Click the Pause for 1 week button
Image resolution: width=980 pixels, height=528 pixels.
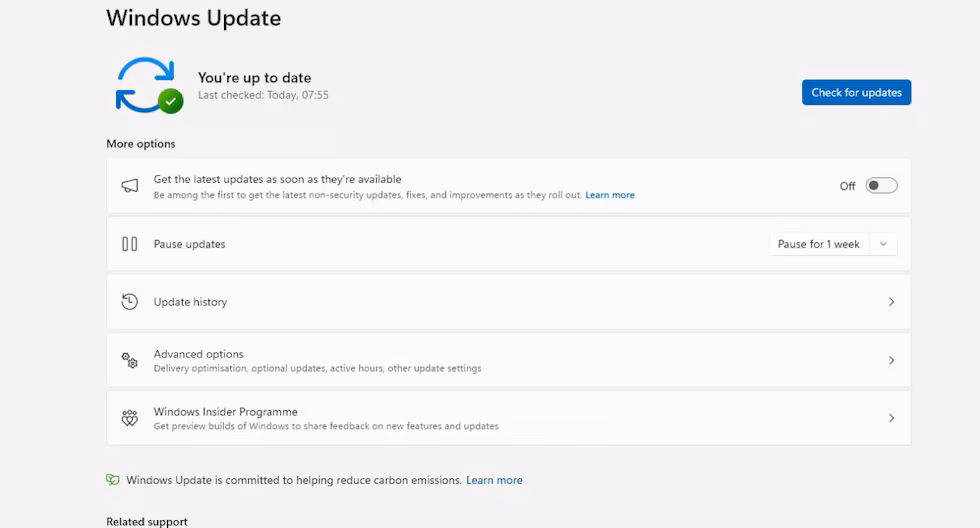tap(818, 244)
